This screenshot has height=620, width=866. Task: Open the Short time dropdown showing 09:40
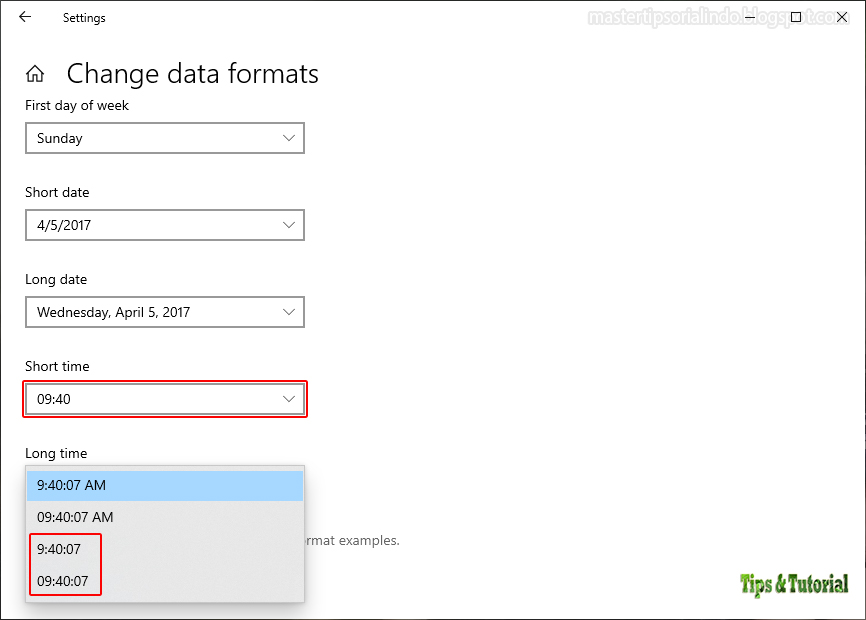pos(165,399)
